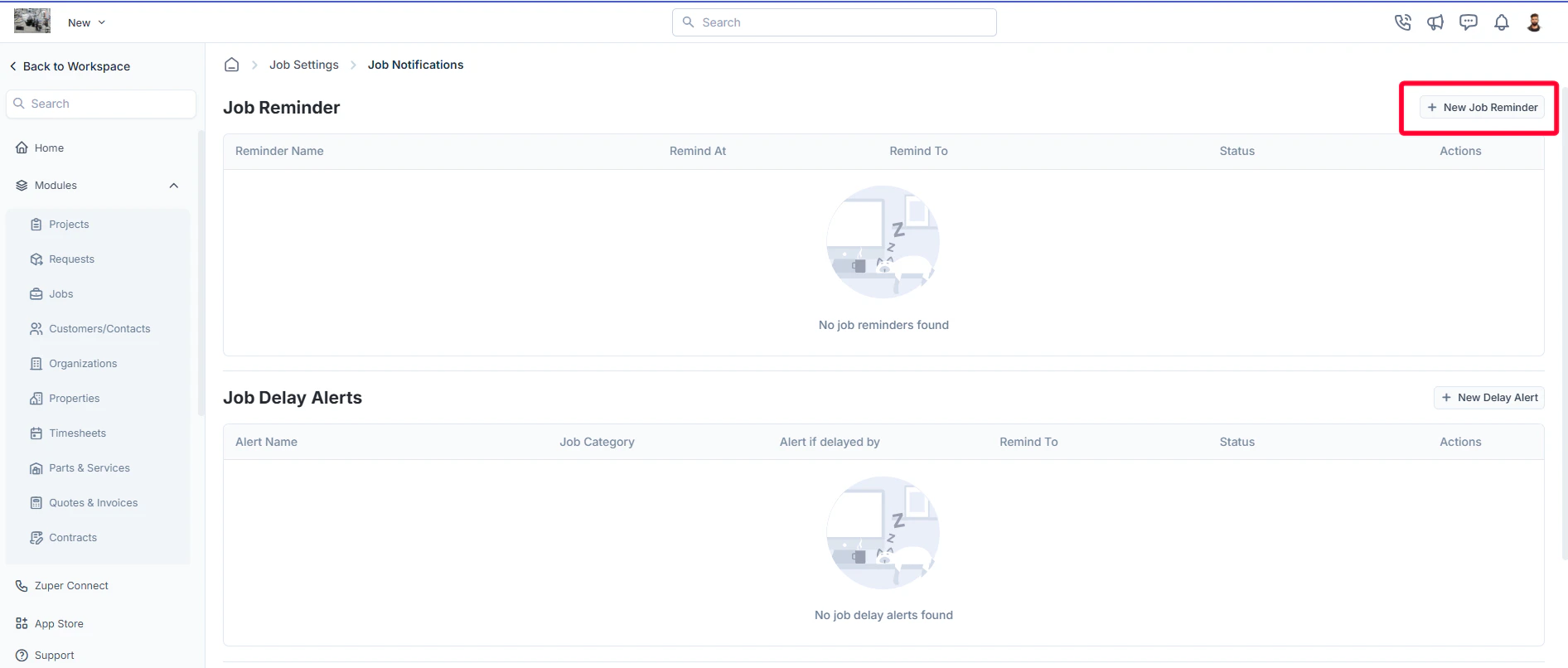
Task: Click the home breadcrumb icon
Action: [x=232, y=65]
